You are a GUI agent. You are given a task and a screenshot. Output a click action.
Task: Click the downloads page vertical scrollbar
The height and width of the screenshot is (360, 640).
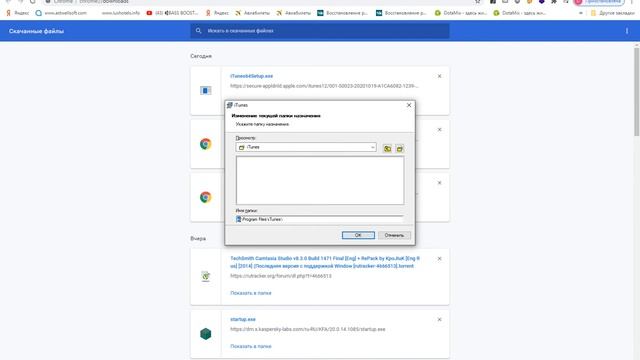click(x=636, y=92)
